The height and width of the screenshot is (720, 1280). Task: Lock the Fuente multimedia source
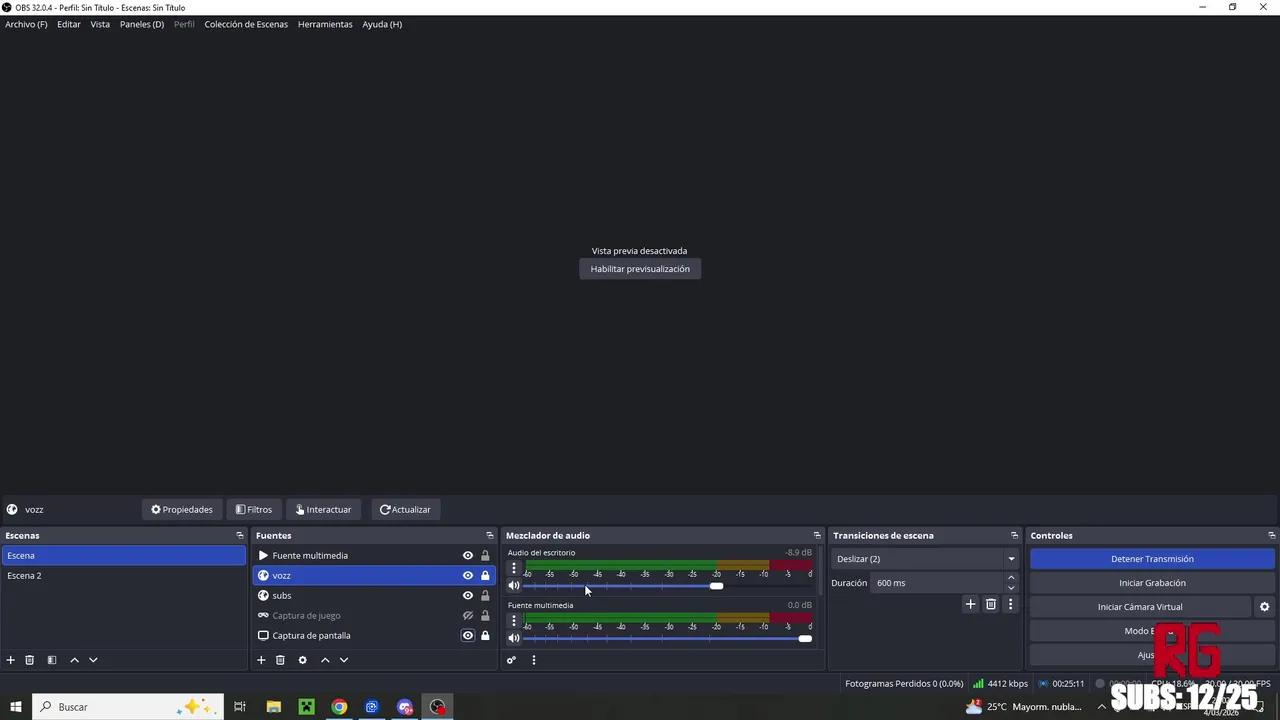tap(485, 556)
